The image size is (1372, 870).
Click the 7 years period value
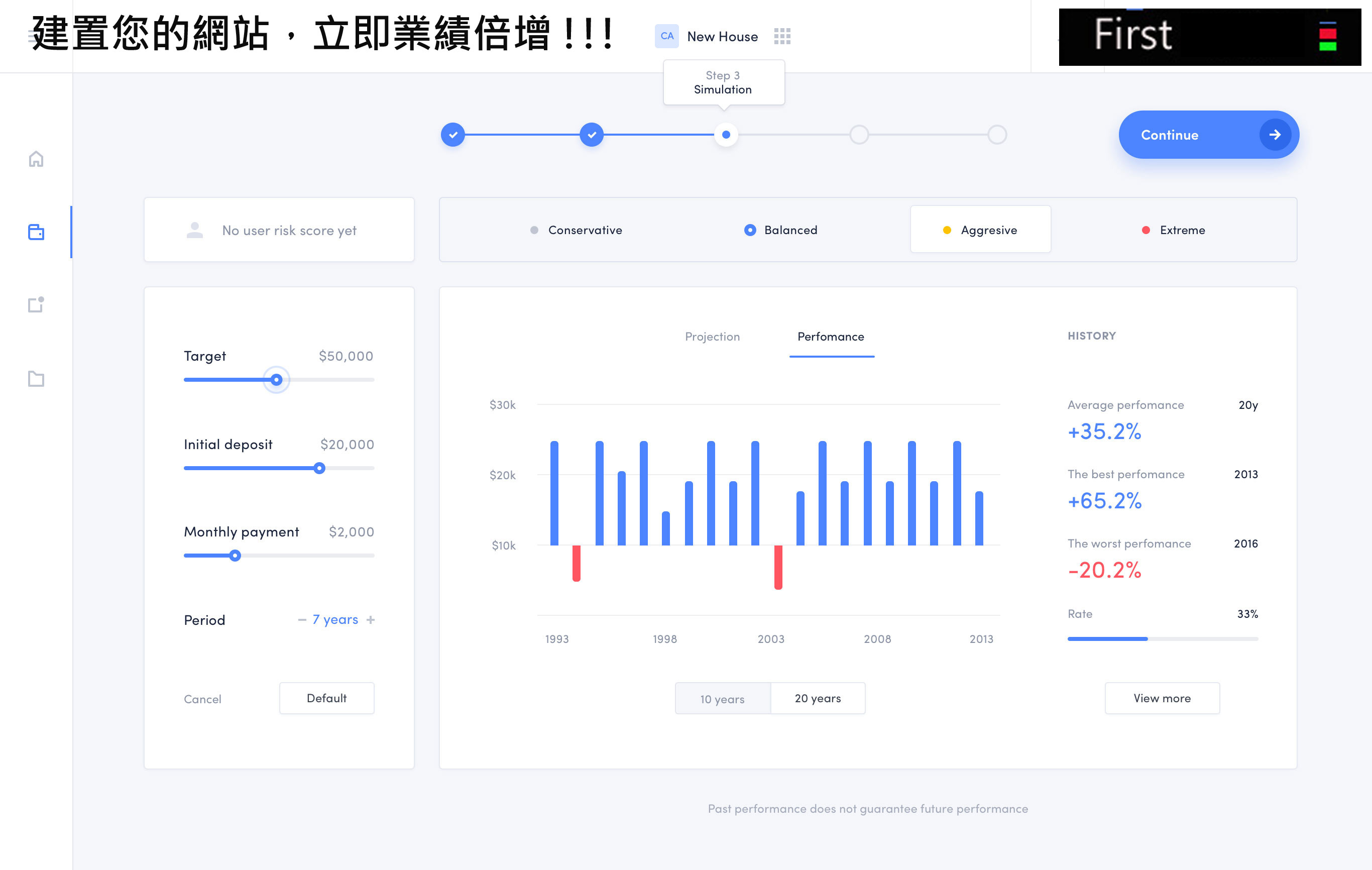pyautogui.click(x=335, y=620)
